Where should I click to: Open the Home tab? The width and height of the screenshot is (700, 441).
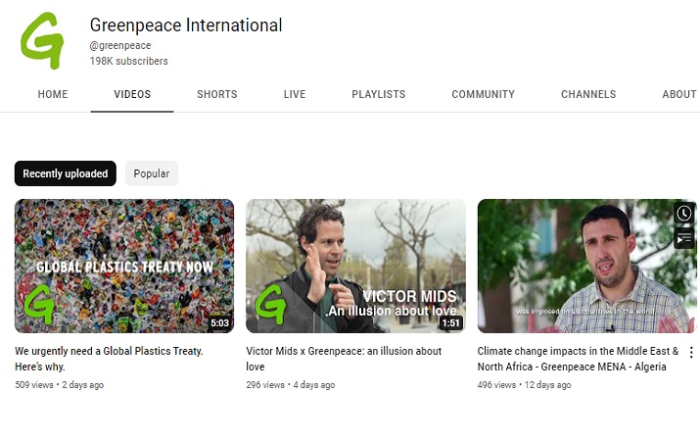coord(53,94)
